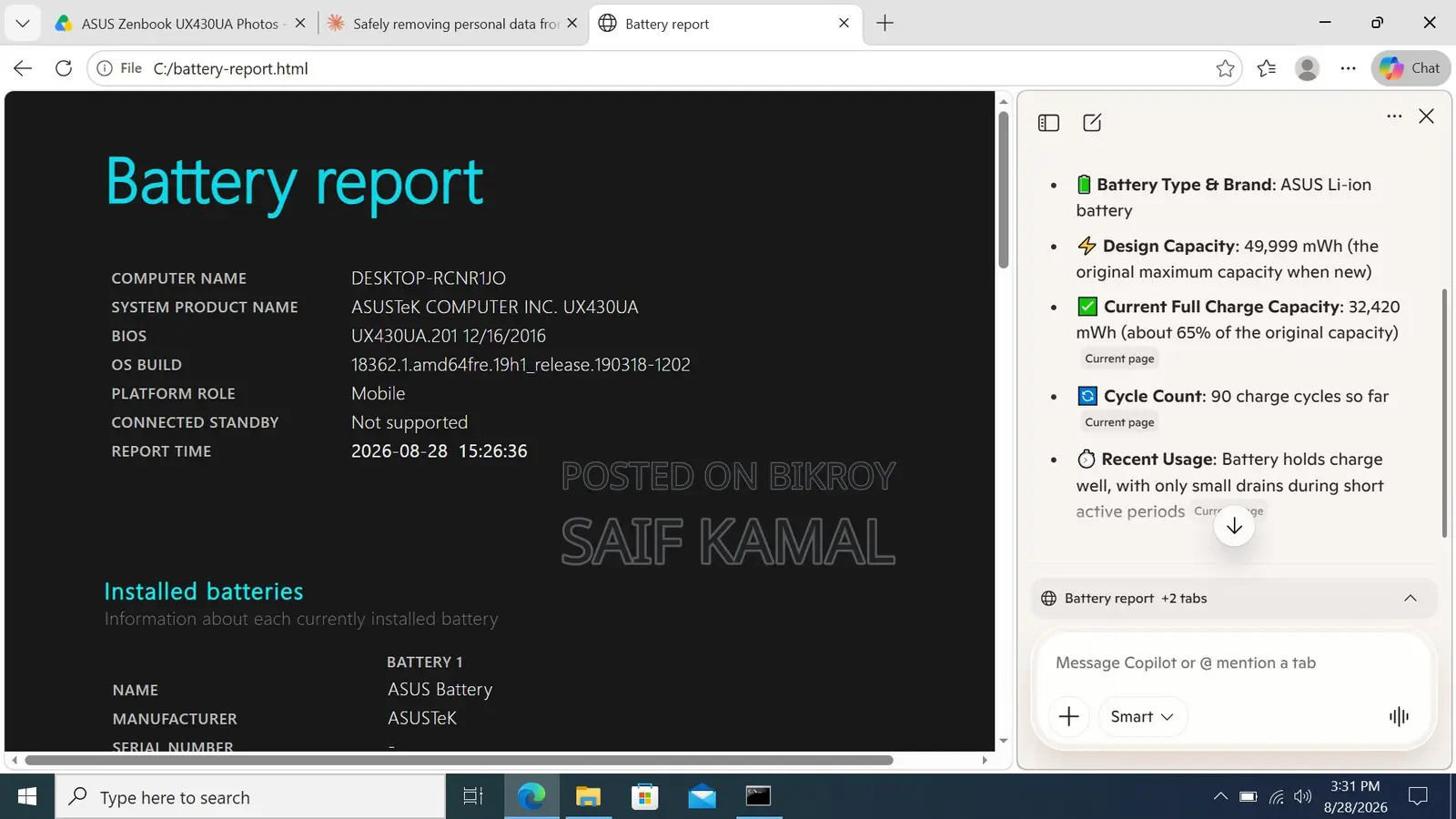Toggle the Copilot Chat sidebar button

(x=1410, y=68)
